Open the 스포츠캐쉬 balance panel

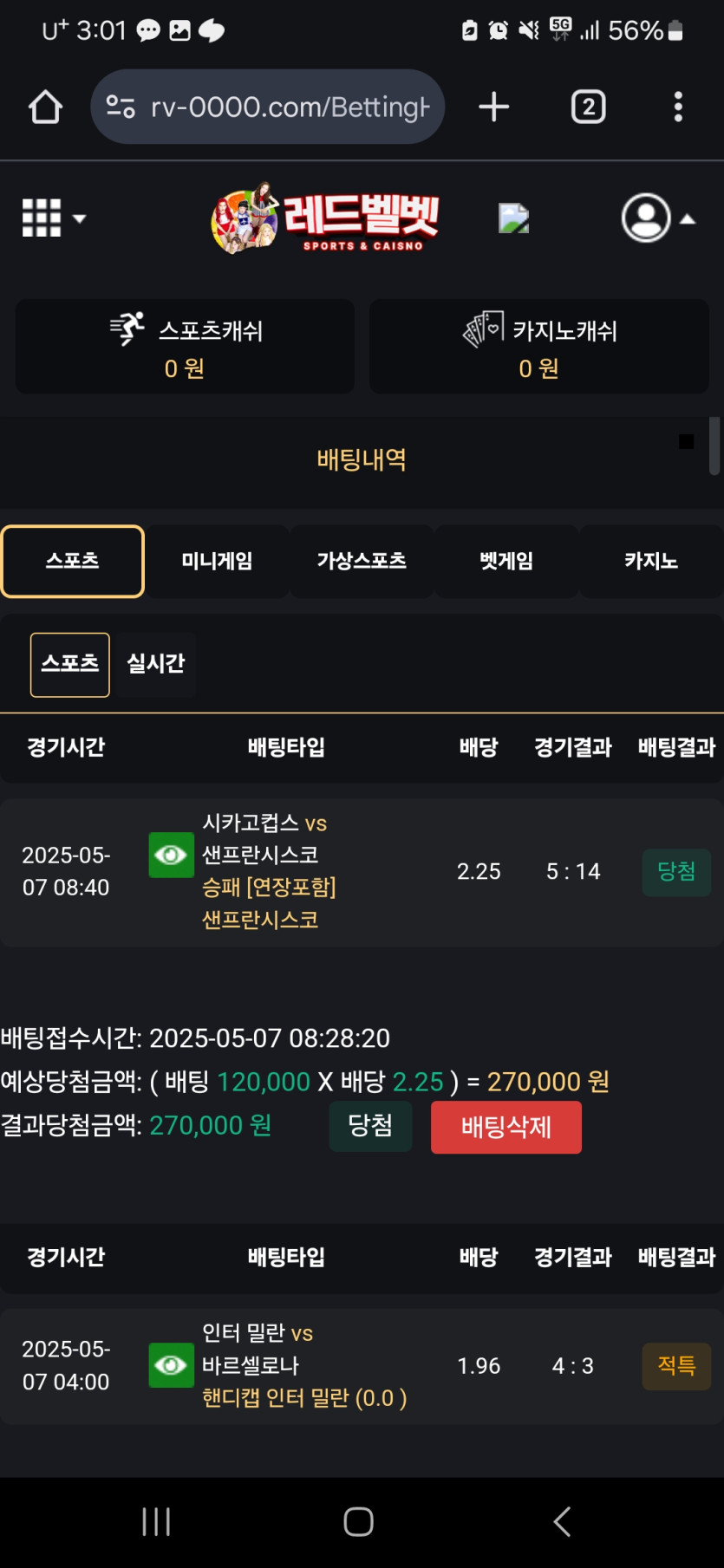pyautogui.click(x=185, y=347)
